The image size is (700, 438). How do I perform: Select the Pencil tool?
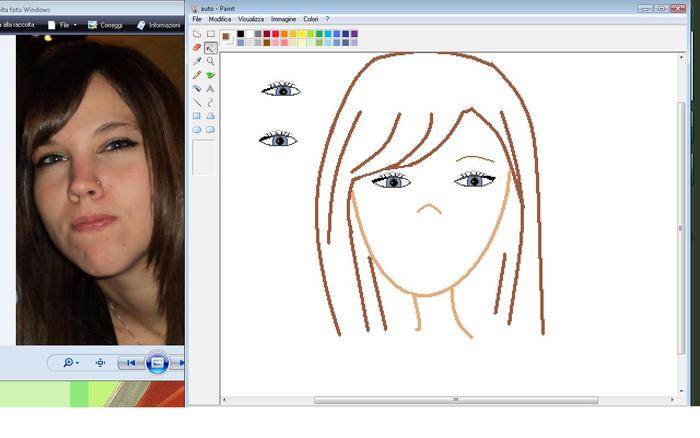197,75
